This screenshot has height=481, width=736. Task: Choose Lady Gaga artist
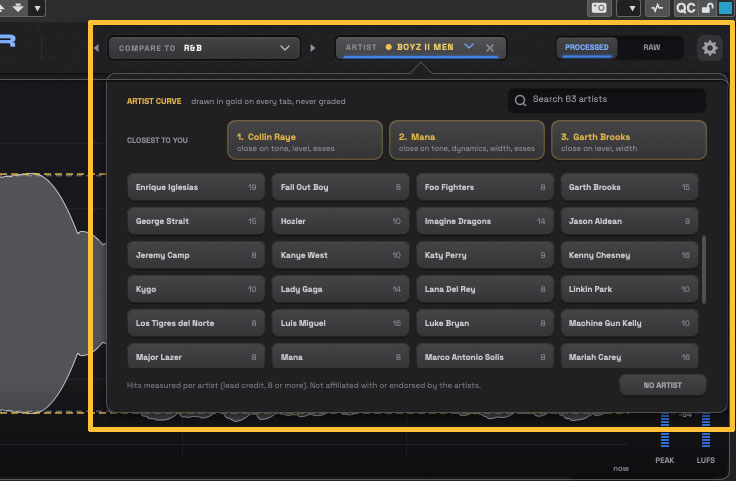tap(340, 289)
